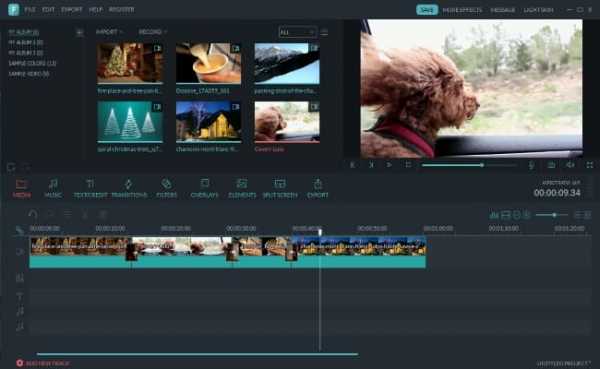
Task: Click the Filmora logo icon
Action: pyautogui.click(x=13, y=10)
